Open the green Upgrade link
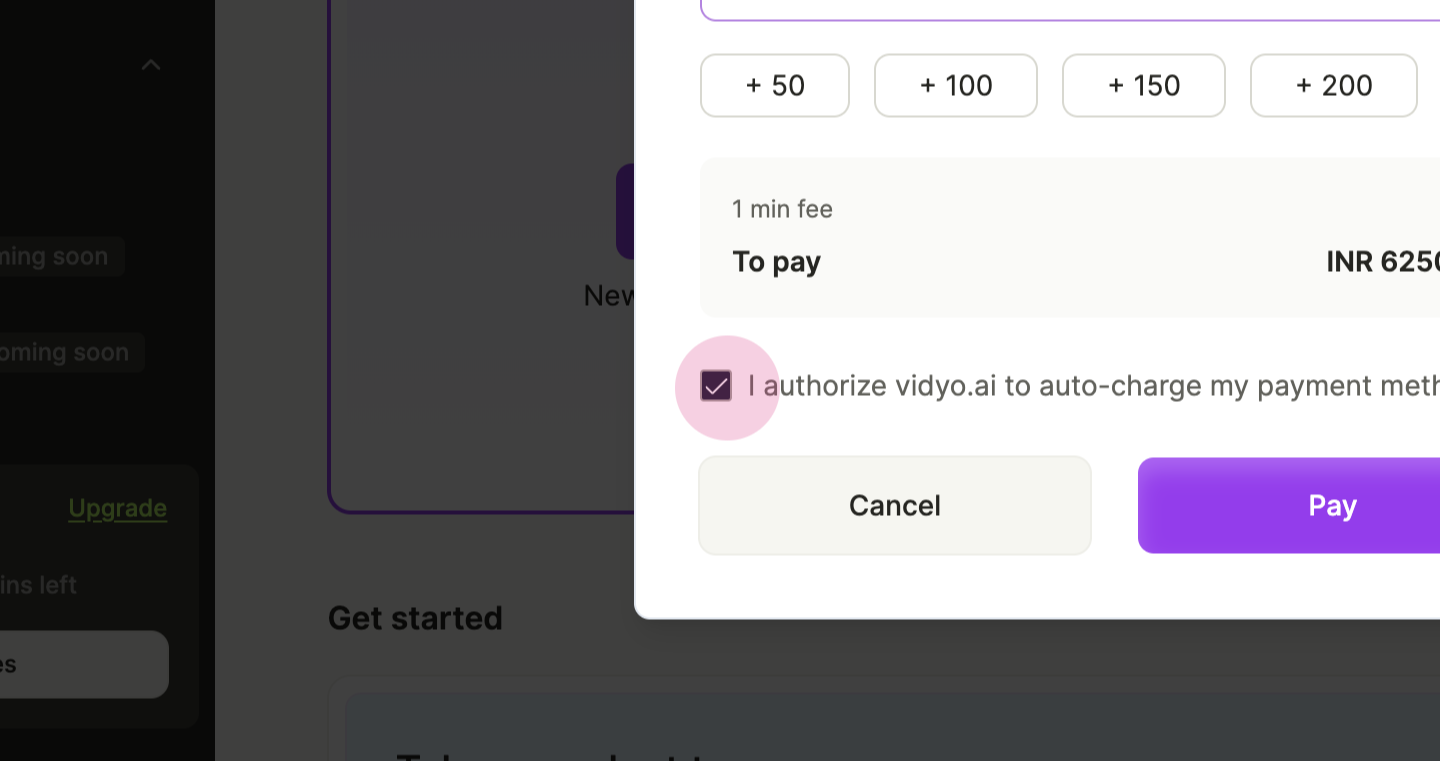This screenshot has width=1440, height=761. tap(117, 508)
